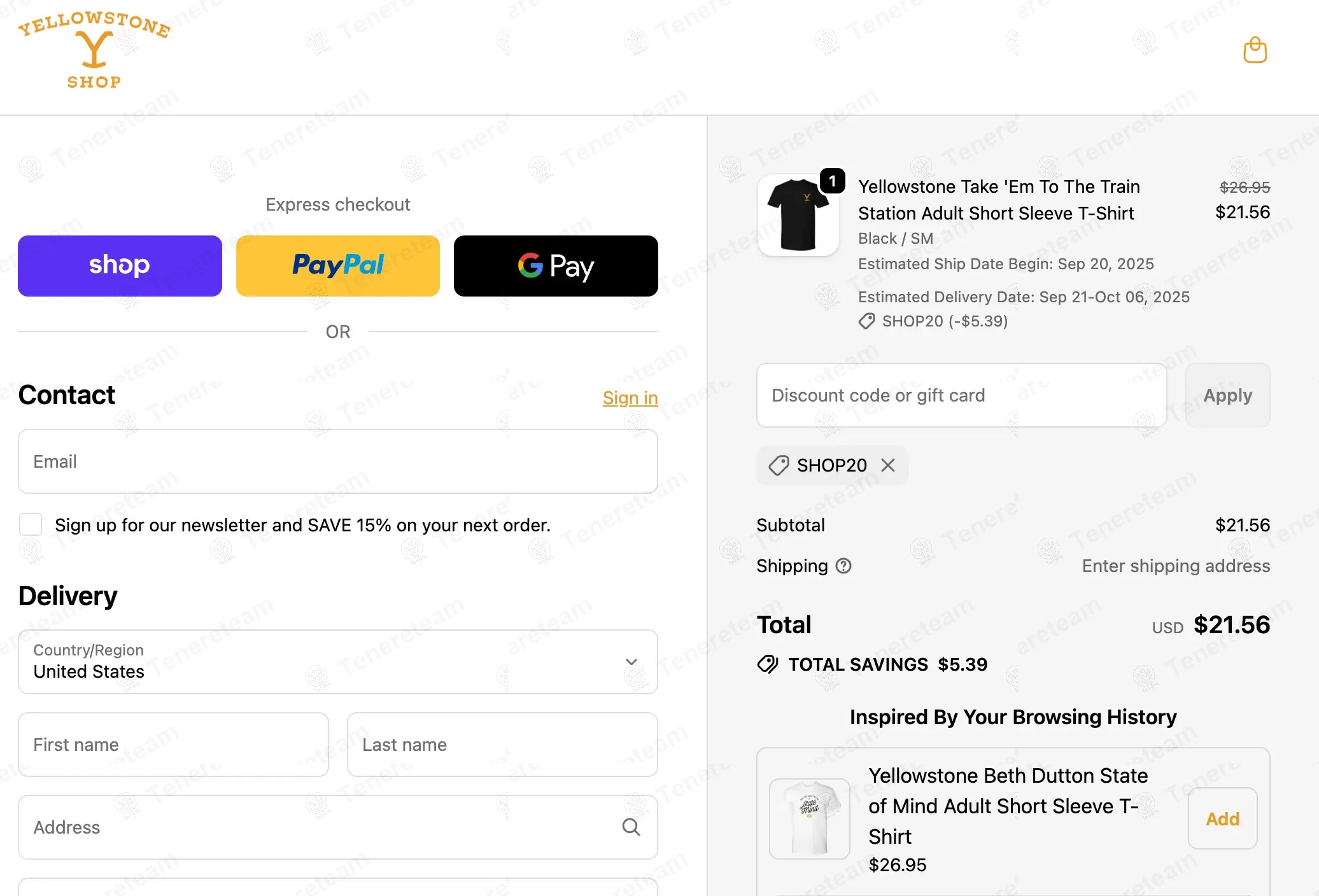The height and width of the screenshot is (896, 1319).
Task: Open the Country/Region dropdown
Action: point(337,662)
